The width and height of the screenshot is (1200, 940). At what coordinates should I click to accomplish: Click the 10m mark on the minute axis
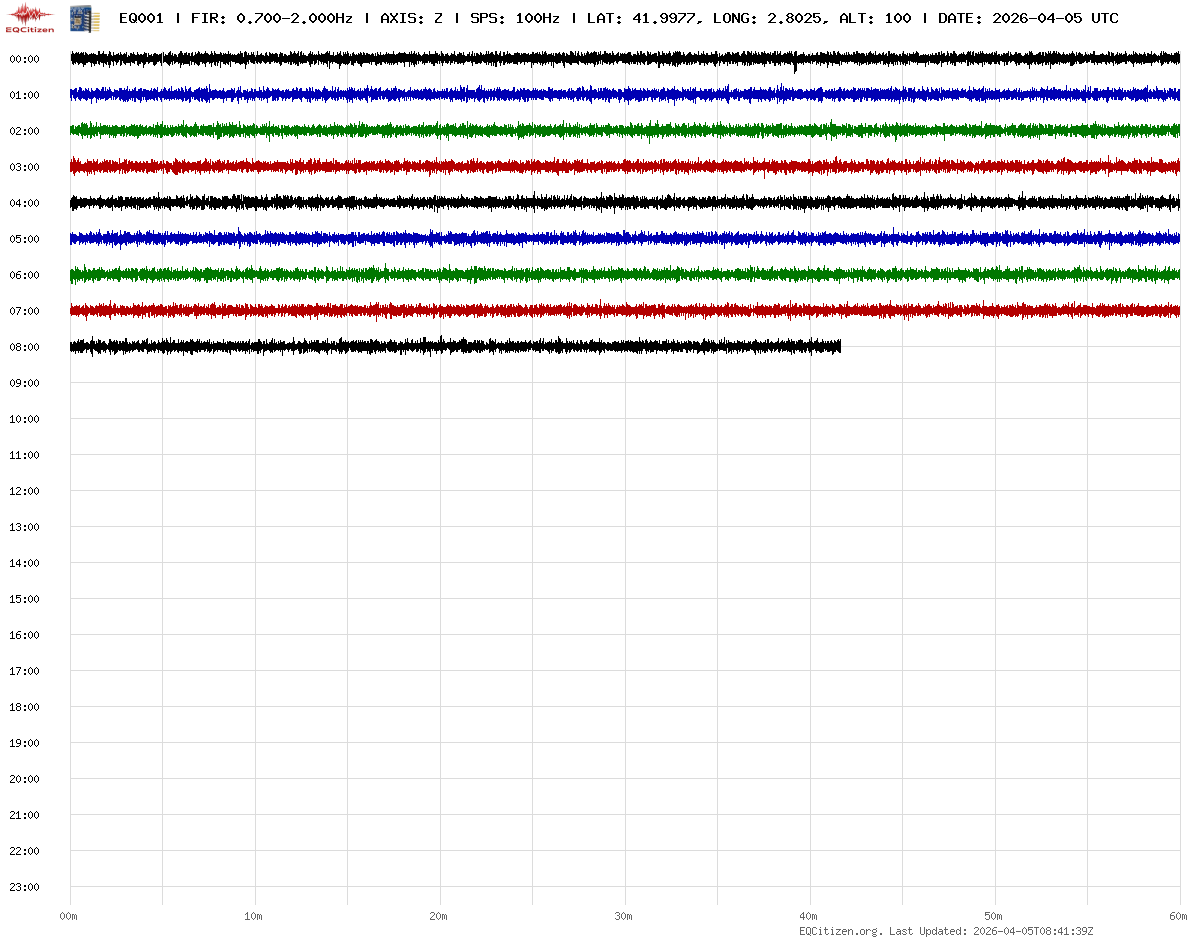254,916
